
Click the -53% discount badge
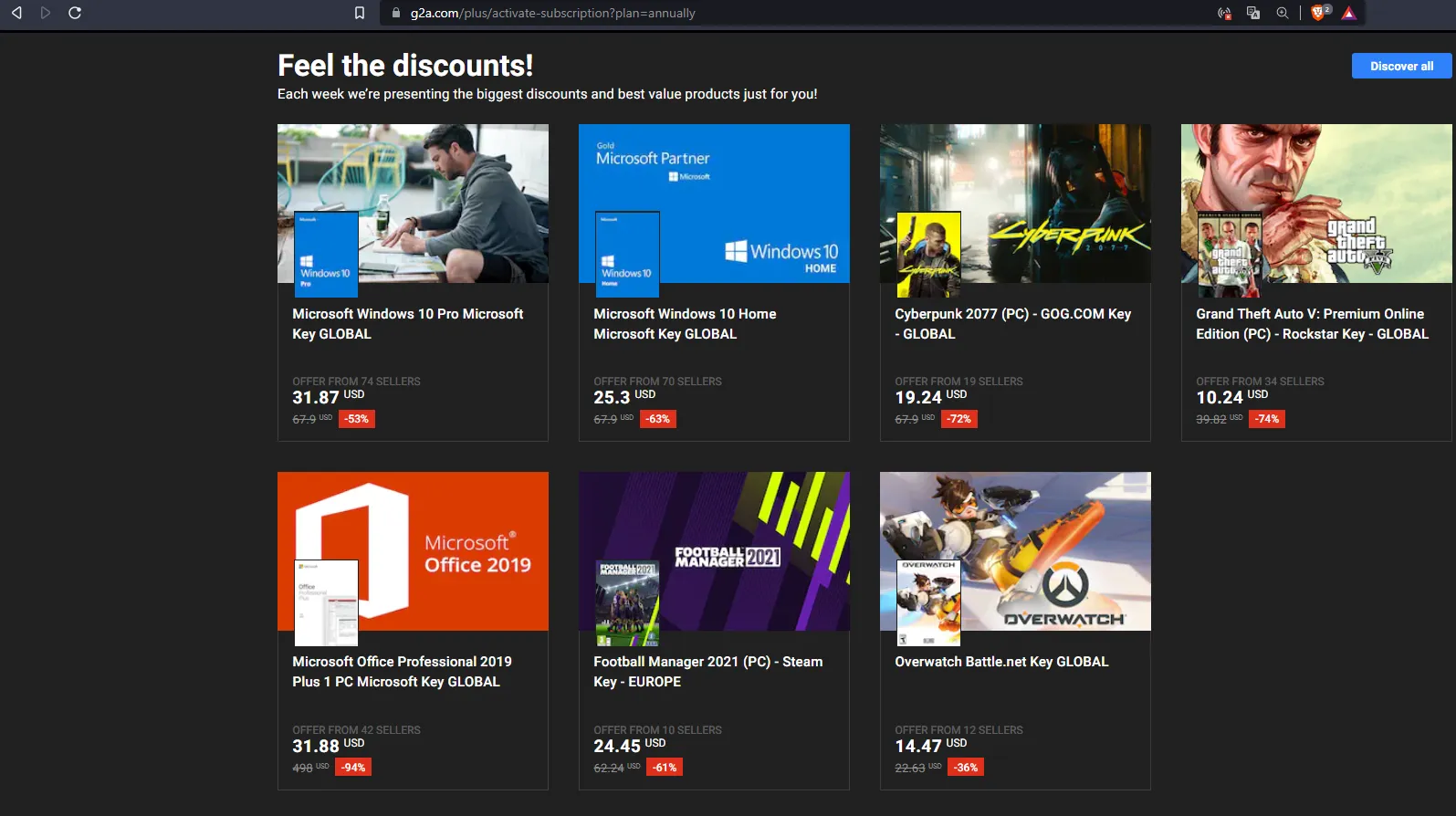coord(356,419)
